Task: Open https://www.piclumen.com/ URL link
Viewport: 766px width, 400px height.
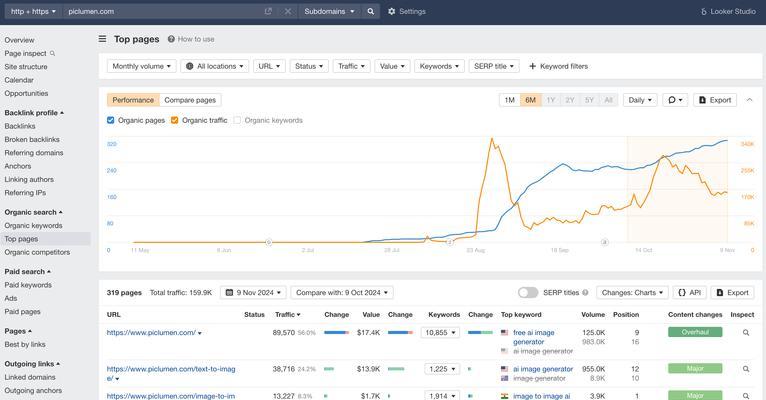Action: 151,333
